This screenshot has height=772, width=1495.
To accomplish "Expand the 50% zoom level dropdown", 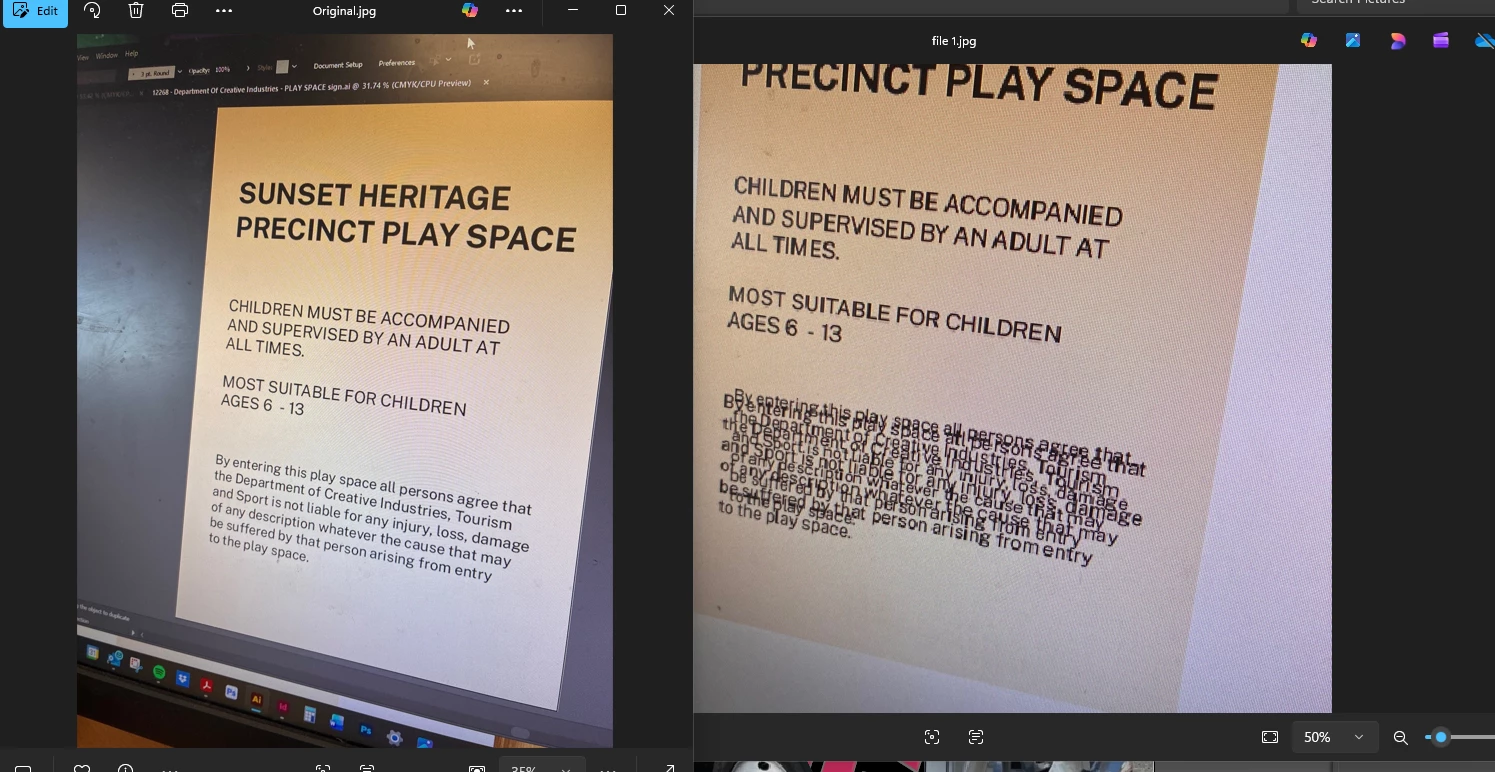I will (x=1335, y=737).
